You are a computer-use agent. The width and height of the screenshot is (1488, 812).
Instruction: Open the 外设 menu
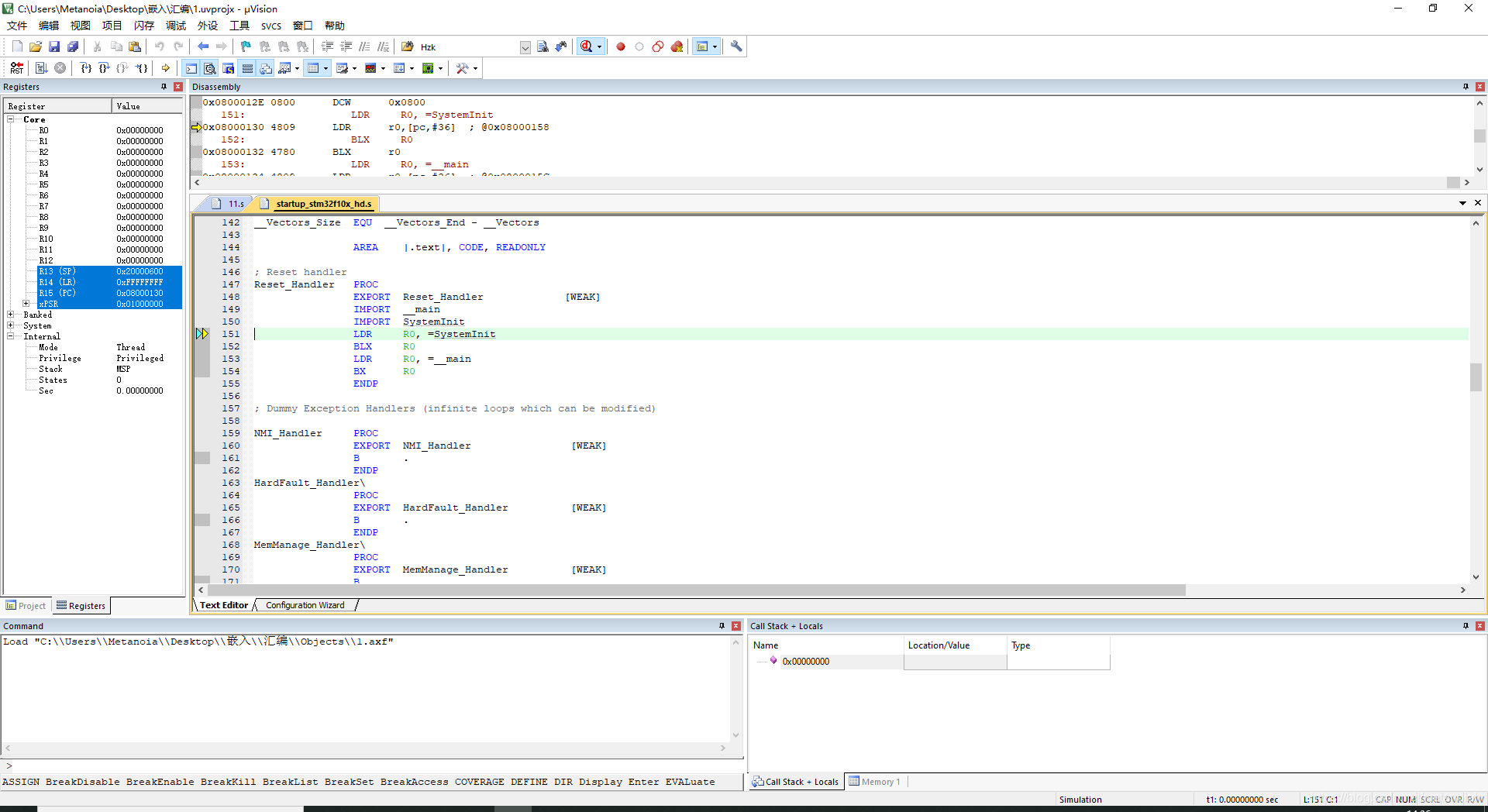point(208,26)
